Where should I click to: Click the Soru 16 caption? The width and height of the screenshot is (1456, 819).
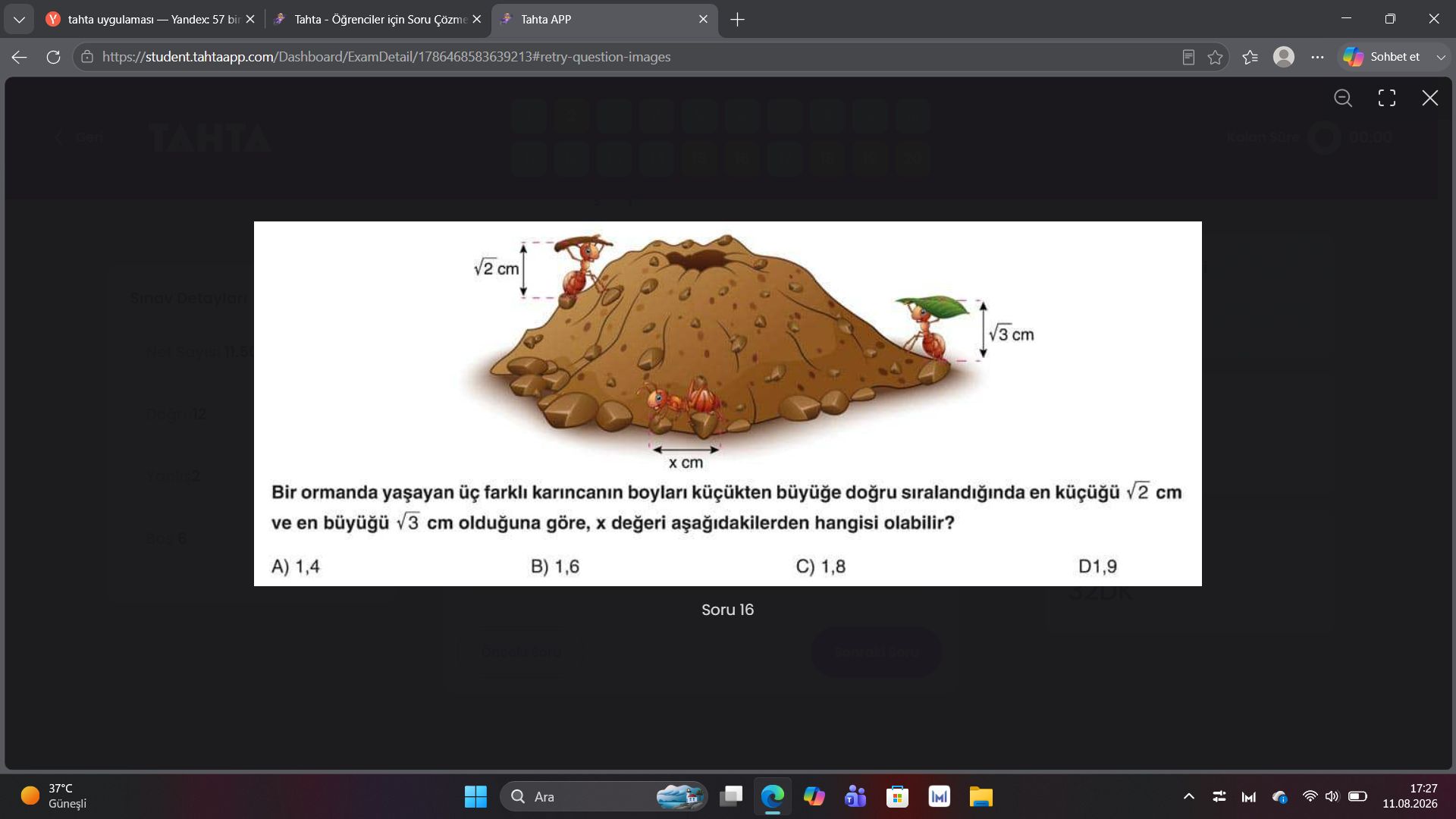[728, 610]
